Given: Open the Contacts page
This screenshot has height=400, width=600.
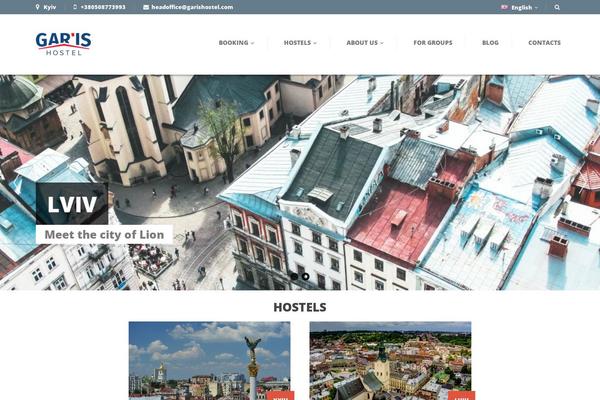Looking at the screenshot, I should pyautogui.click(x=544, y=43).
